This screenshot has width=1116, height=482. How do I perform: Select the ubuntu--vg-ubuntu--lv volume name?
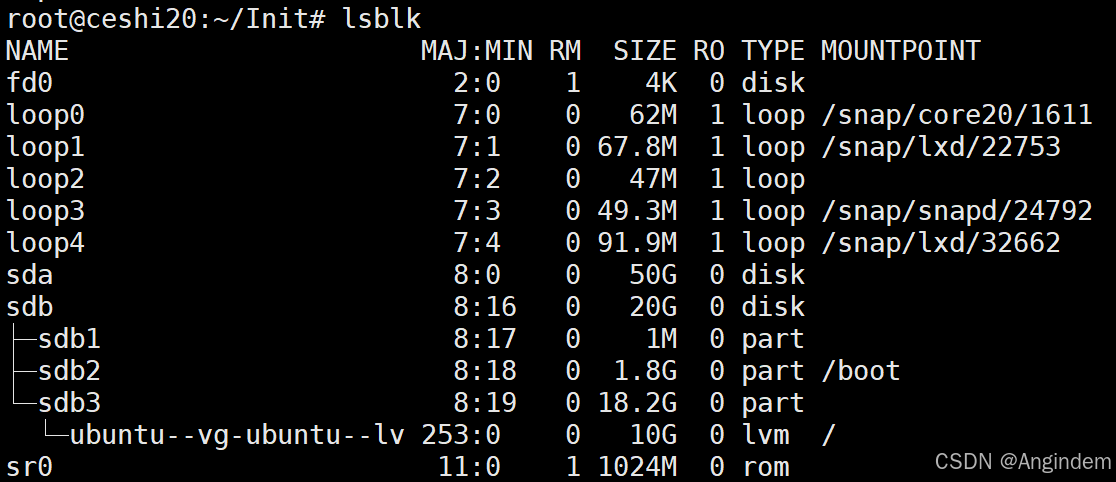coord(237,435)
